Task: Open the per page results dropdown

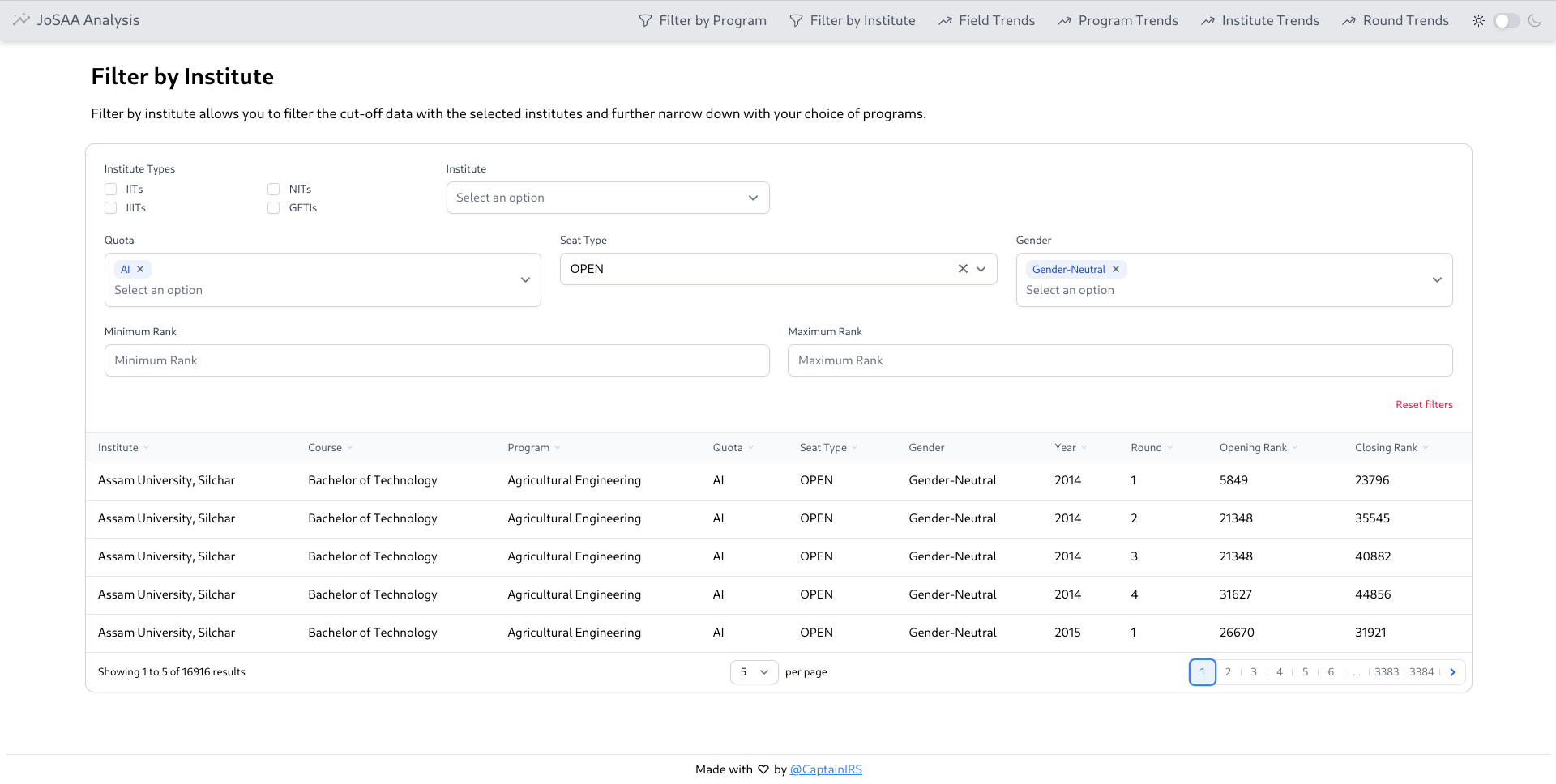Action: (753, 671)
